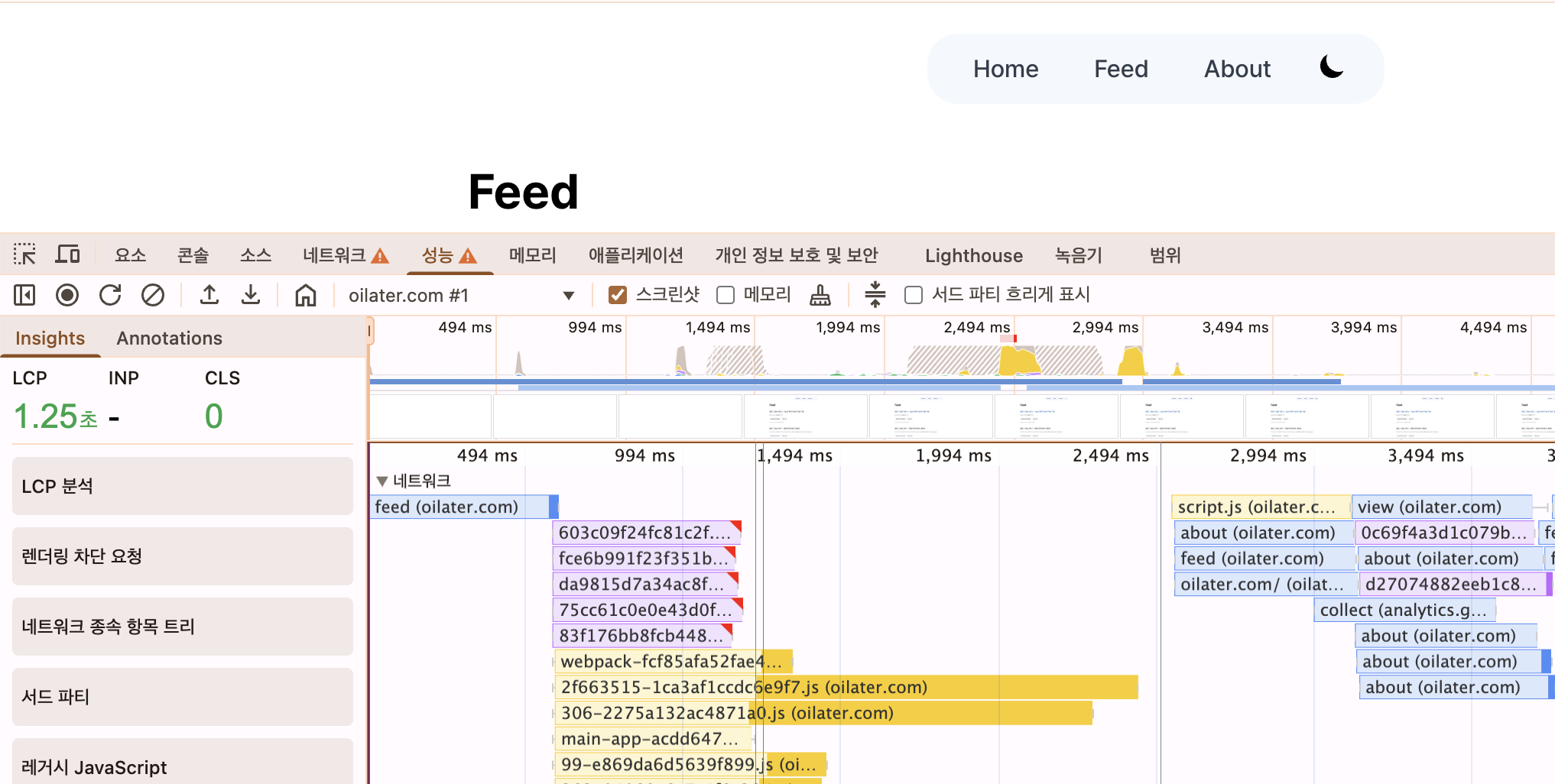
Task: Upload a profile with the upload icon
Action: (x=209, y=295)
